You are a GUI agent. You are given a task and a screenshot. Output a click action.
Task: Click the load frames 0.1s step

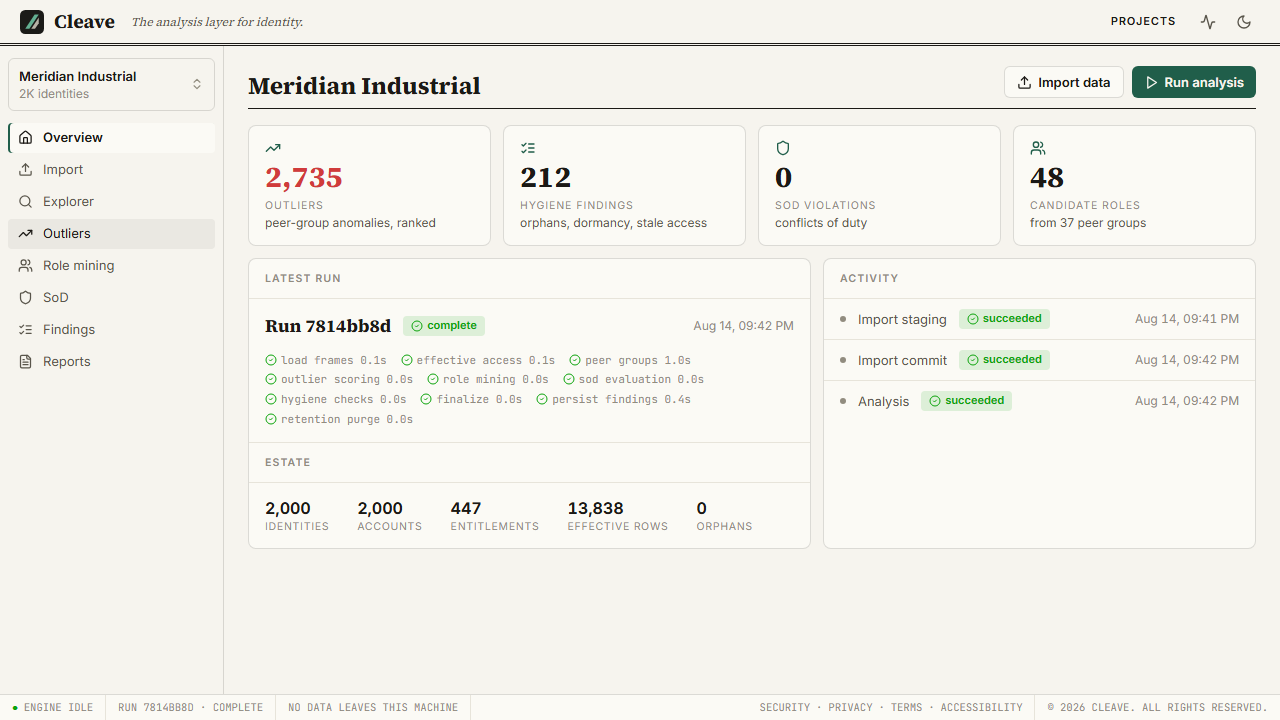click(x=326, y=360)
